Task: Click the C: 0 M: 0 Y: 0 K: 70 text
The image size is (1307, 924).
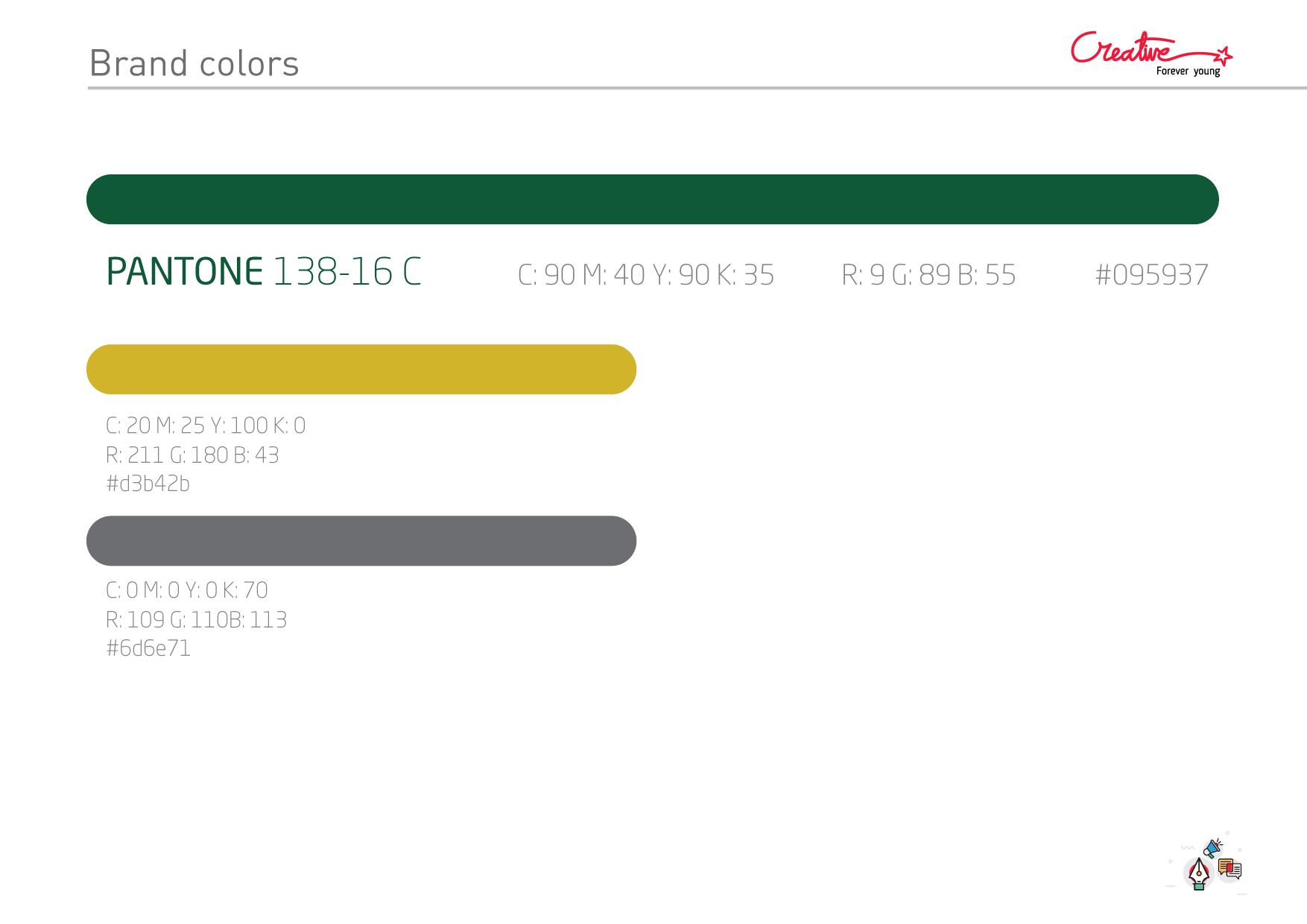Action: [x=187, y=590]
